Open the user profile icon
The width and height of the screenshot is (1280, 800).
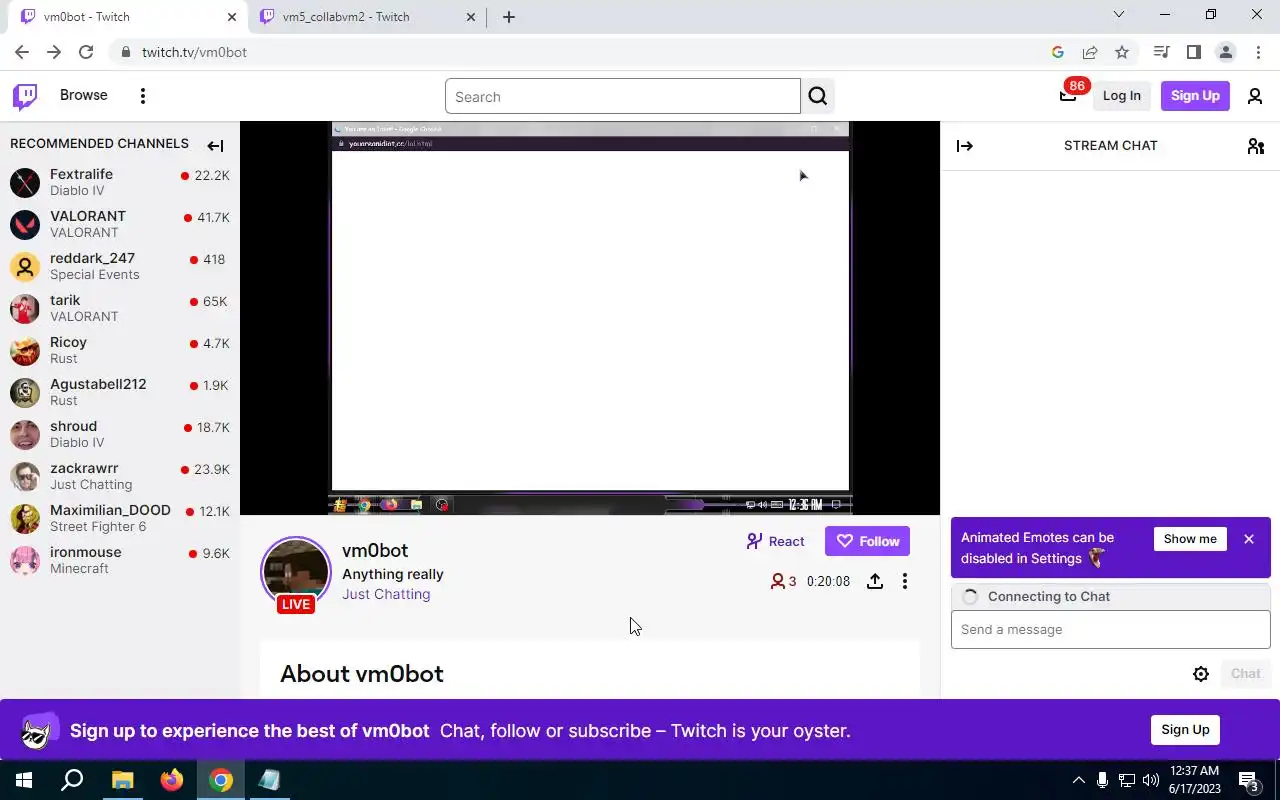[x=1254, y=96]
